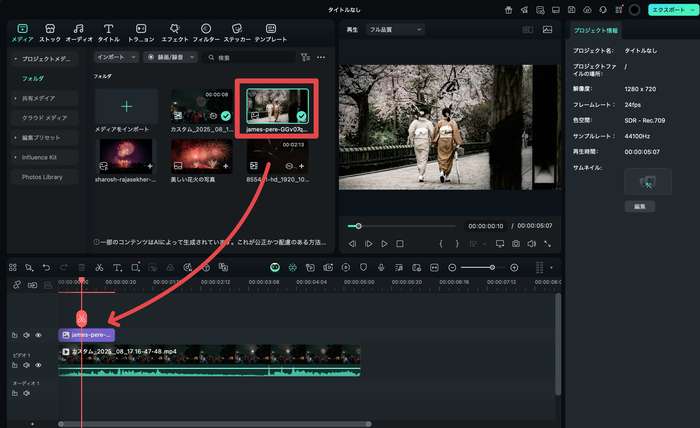Open the Export button dropdown arrow
Screen dimensions: 700x428
[693, 10]
